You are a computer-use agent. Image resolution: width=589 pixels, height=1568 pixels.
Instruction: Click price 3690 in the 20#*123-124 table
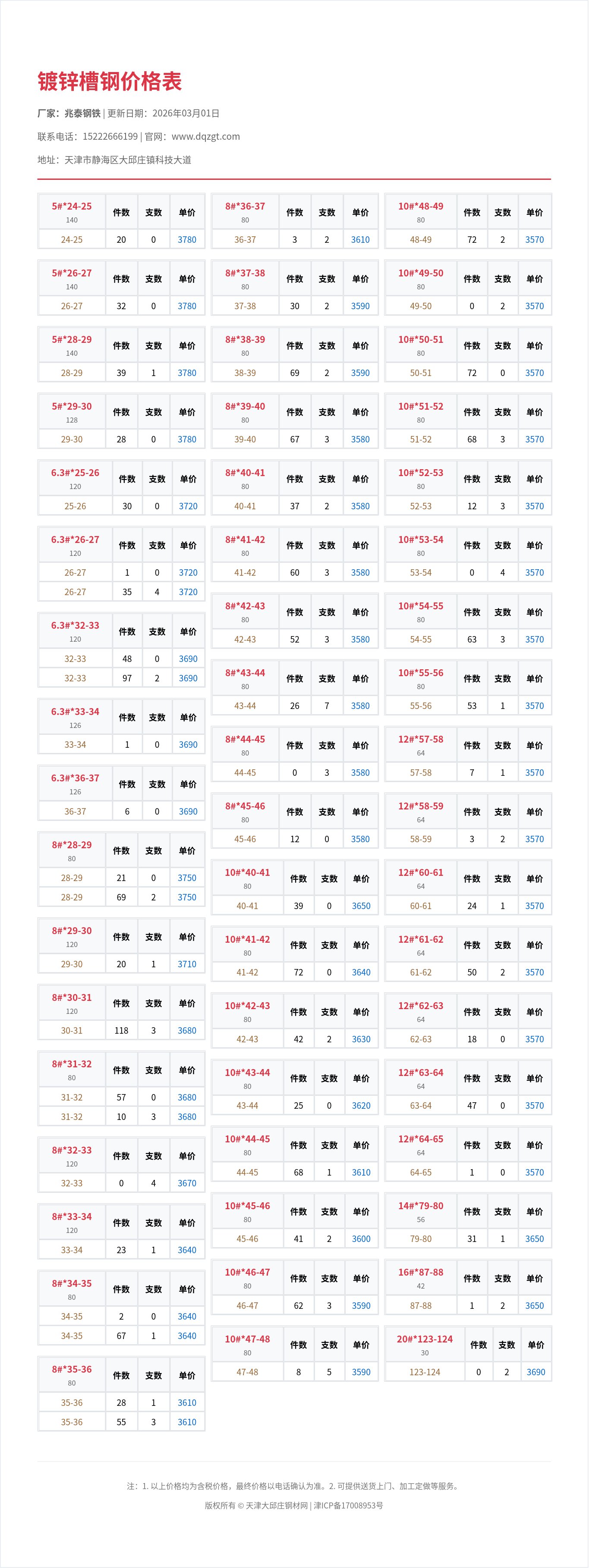[536, 1372]
